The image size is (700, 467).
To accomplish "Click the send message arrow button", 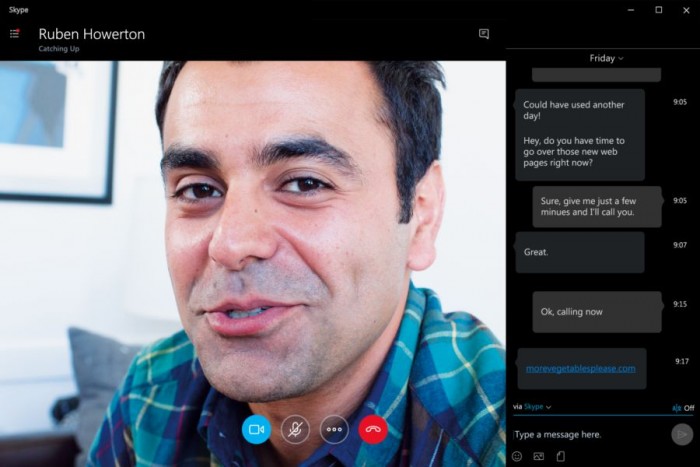I will point(682,434).
